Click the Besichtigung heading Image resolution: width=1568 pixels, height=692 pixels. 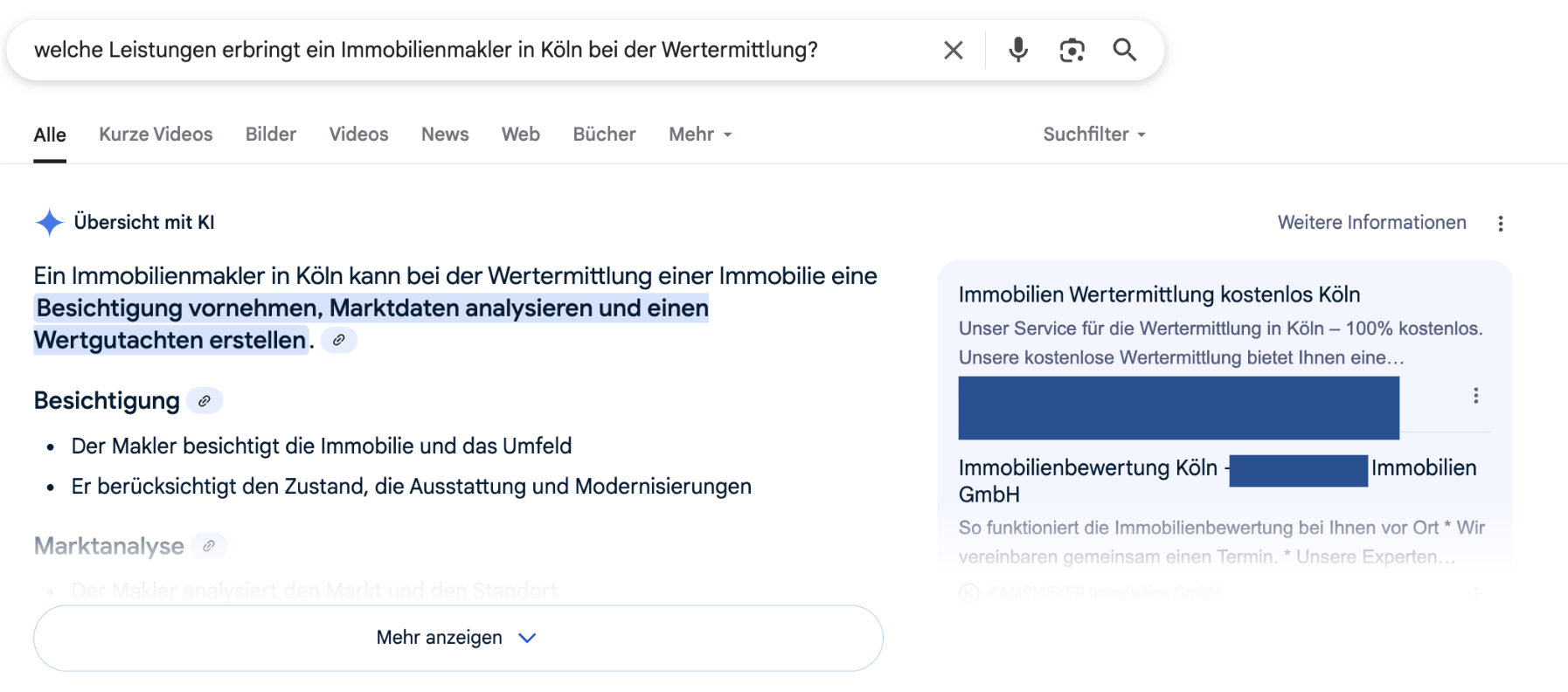click(x=107, y=401)
